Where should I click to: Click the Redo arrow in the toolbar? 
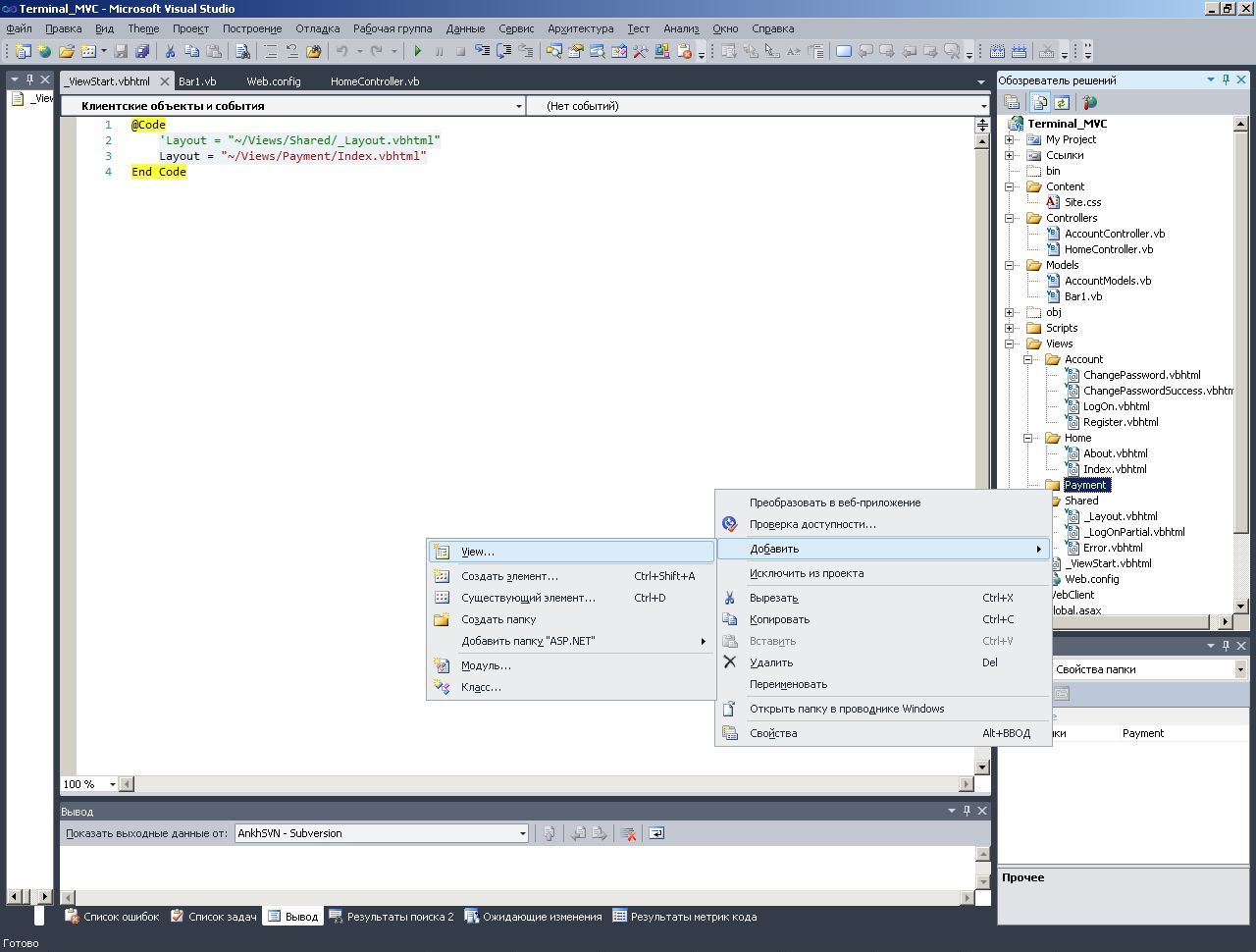pos(377,51)
